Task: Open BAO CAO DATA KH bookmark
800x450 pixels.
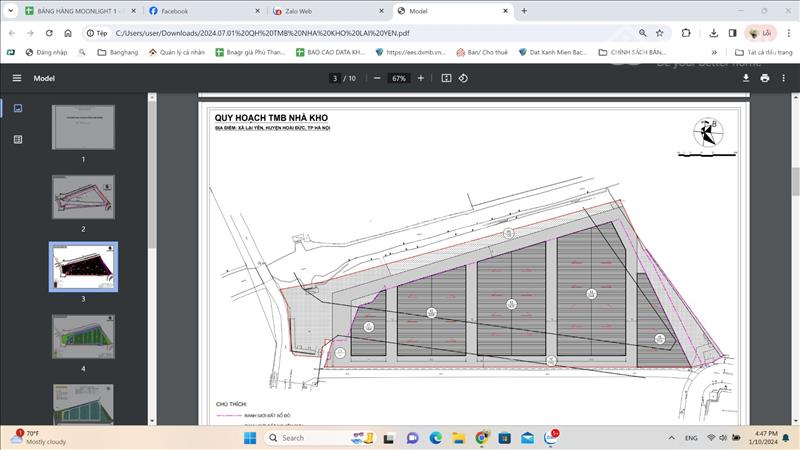Action: coord(331,52)
